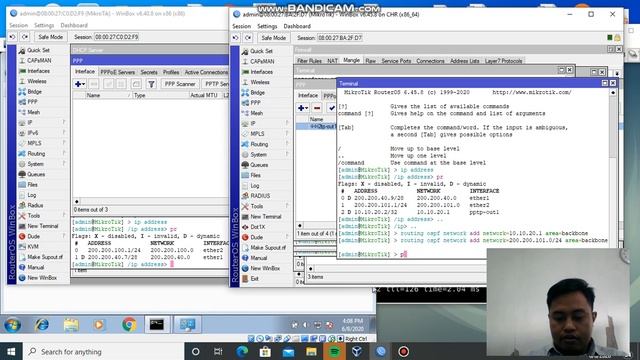Click Session address field in left WinBox

click(x=117, y=37)
